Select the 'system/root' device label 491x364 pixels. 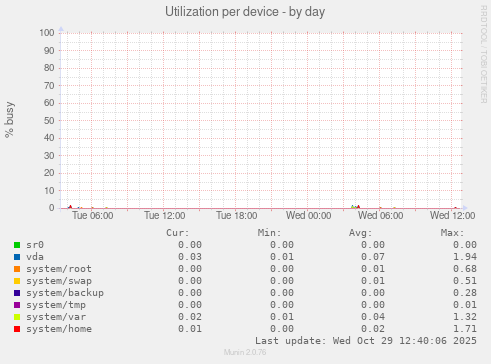(59, 269)
